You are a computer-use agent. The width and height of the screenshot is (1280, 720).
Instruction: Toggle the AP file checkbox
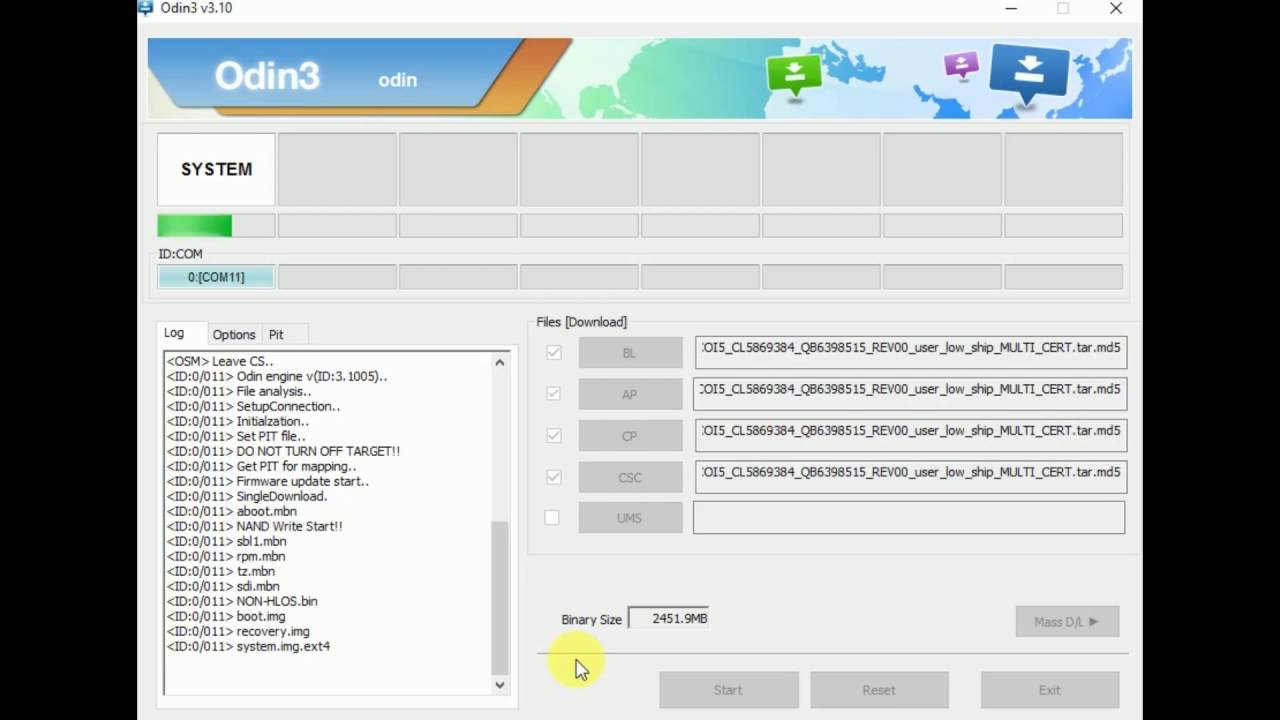(x=553, y=394)
